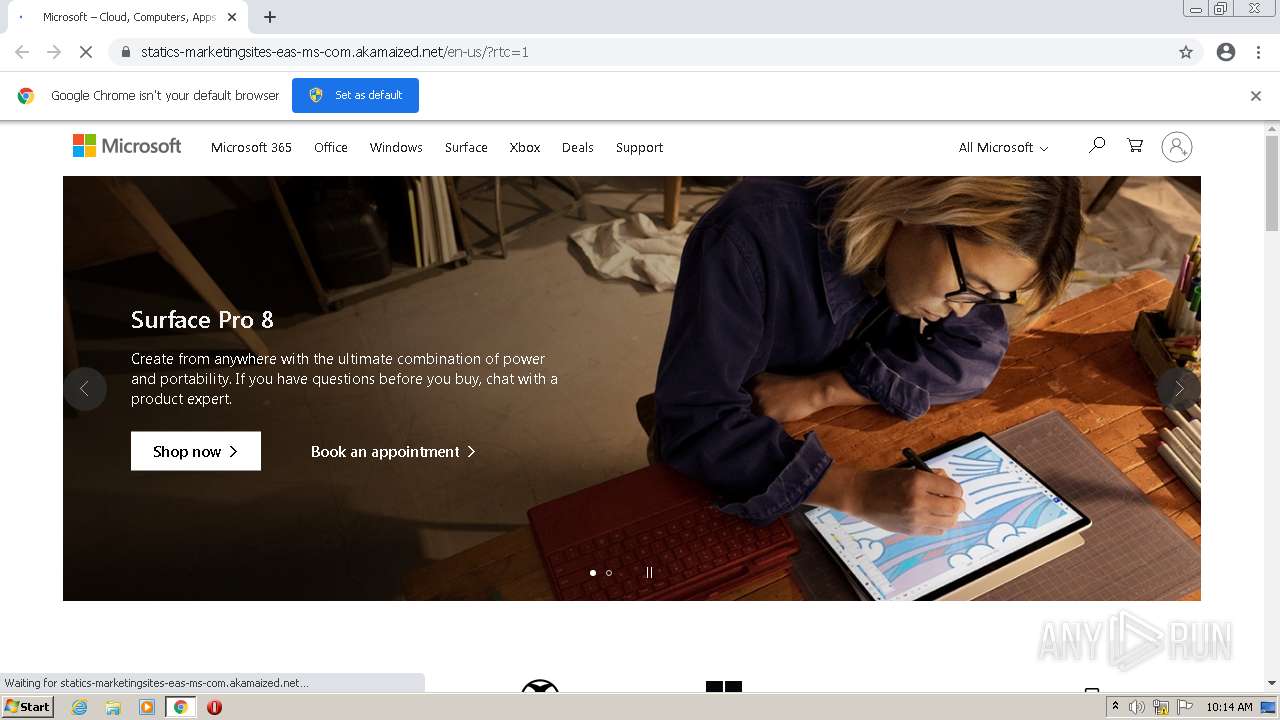Select the Microsoft browser tab
This screenshot has height=720, width=1280.
(128, 17)
